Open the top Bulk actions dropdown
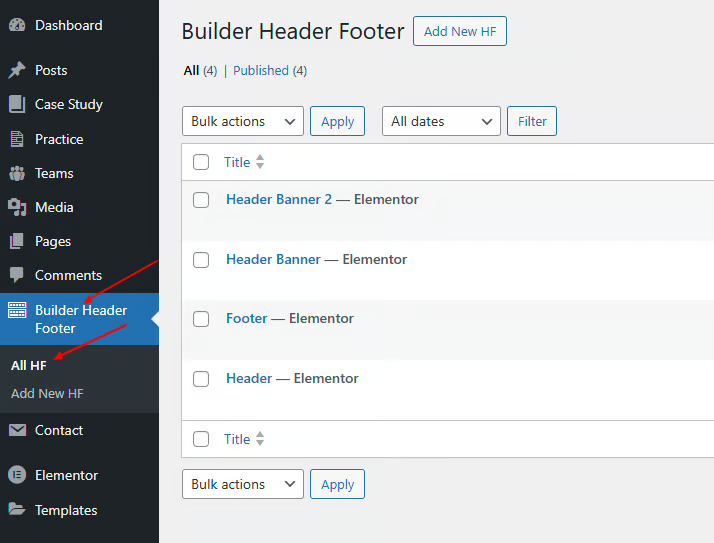The height and width of the screenshot is (543, 714). (x=243, y=121)
